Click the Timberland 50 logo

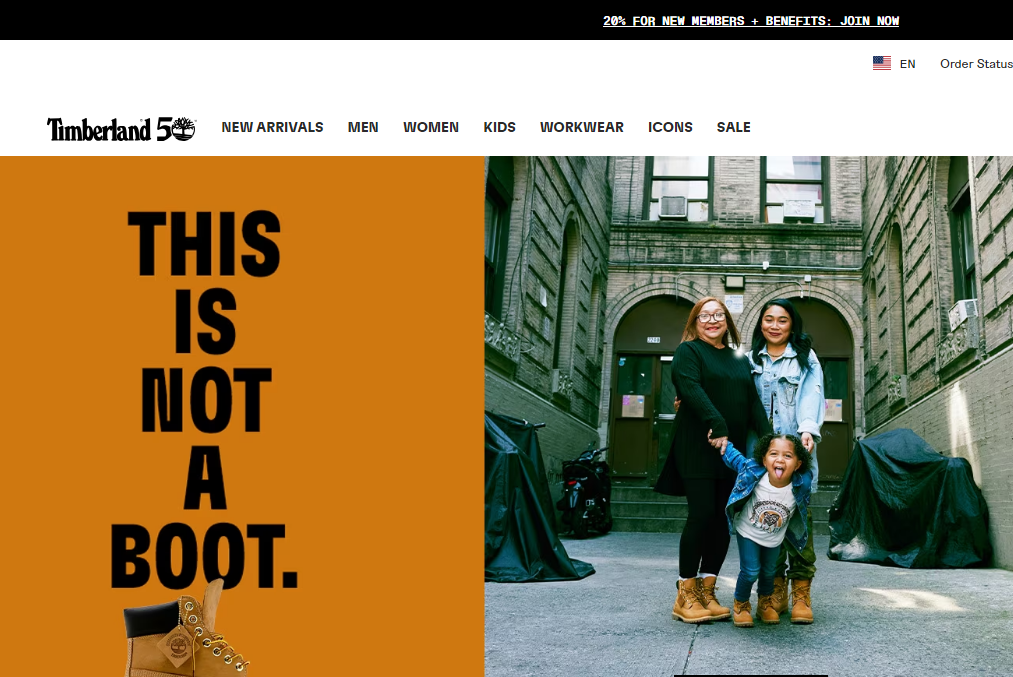point(121,129)
